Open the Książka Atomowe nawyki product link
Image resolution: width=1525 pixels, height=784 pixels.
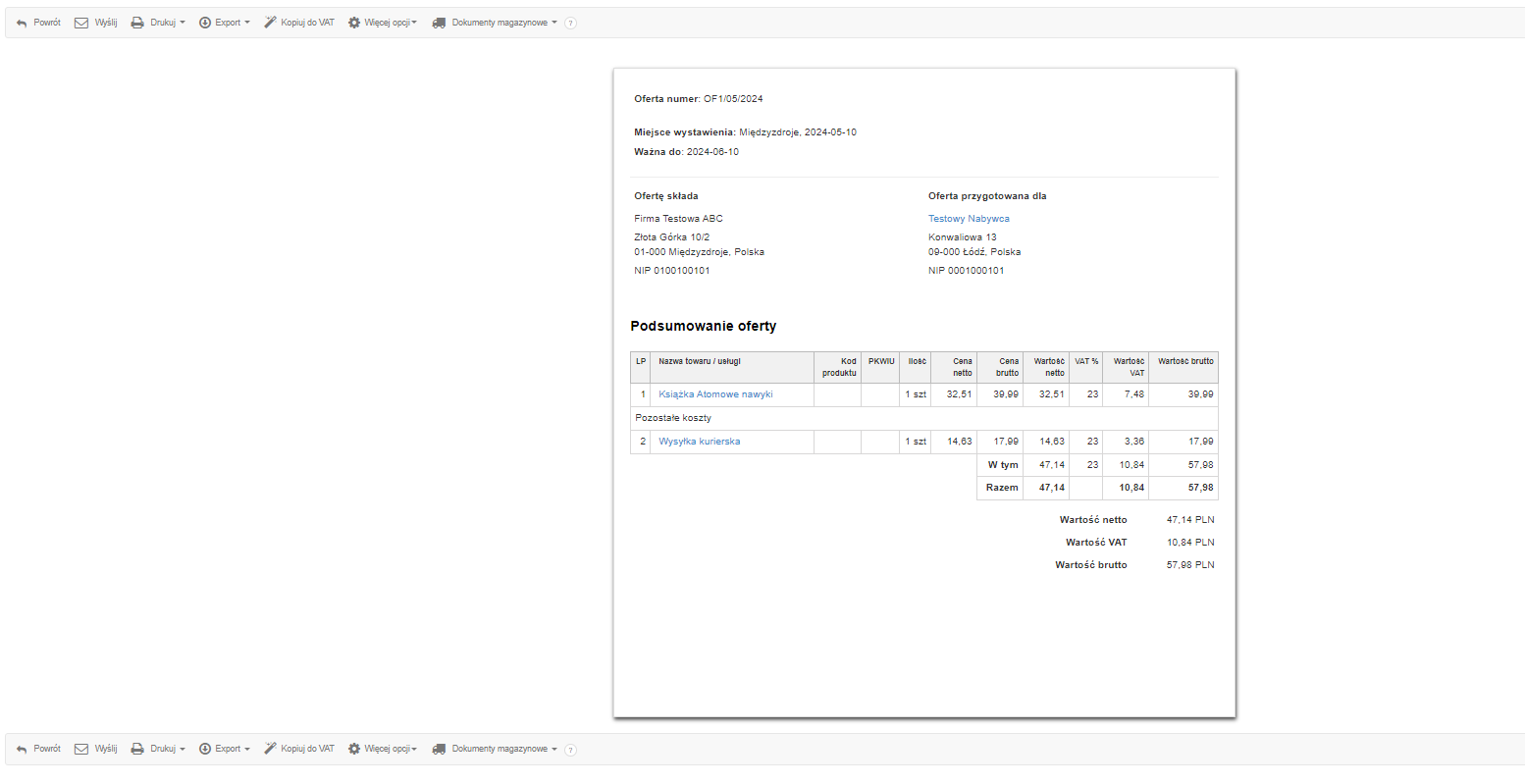click(715, 394)
